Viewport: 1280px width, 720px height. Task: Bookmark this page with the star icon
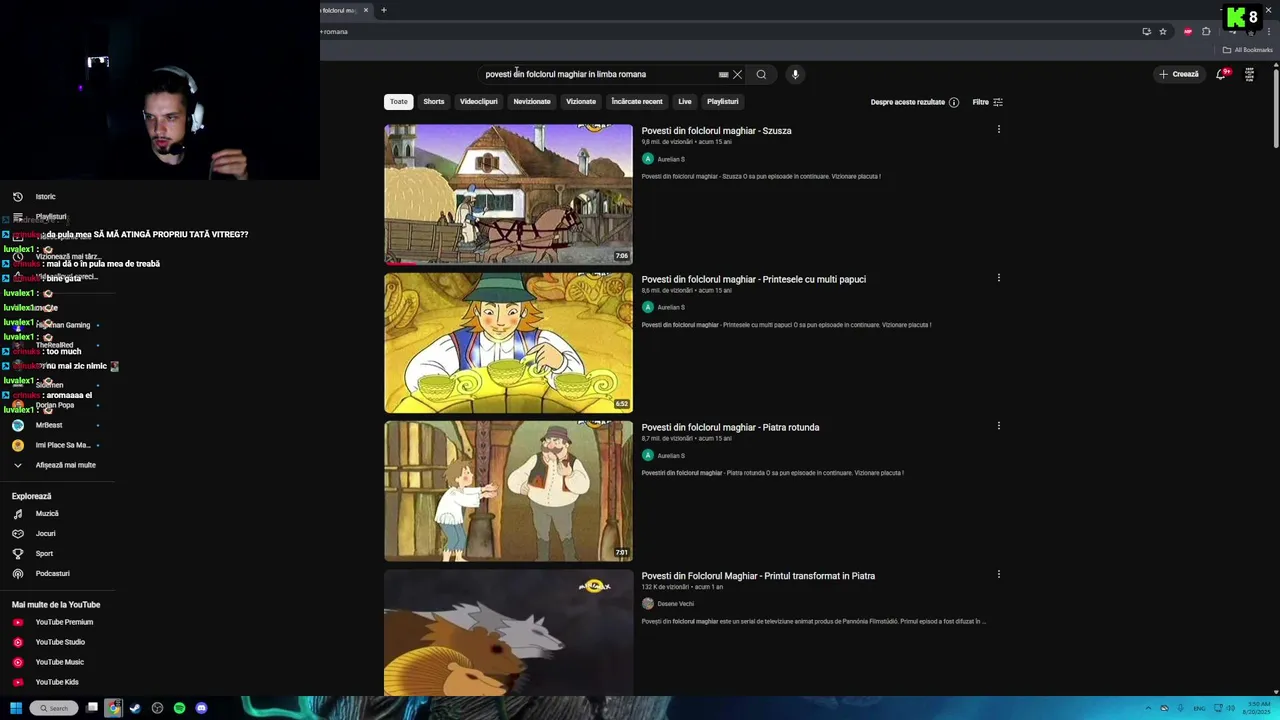pyautogui.click(x=1163, y=32)
